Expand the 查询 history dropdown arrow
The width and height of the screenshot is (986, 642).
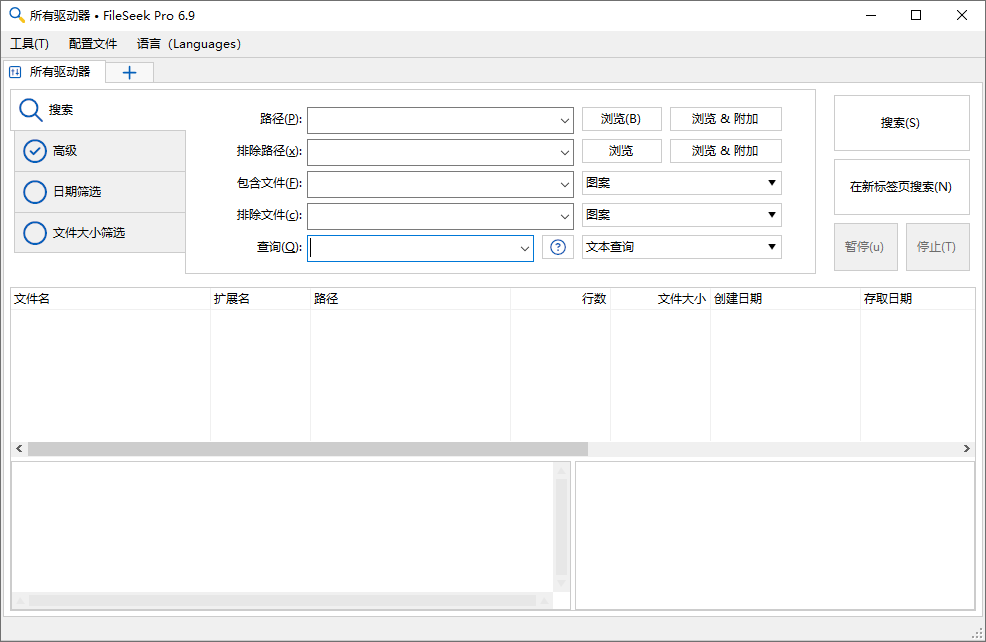coord(524,248)
